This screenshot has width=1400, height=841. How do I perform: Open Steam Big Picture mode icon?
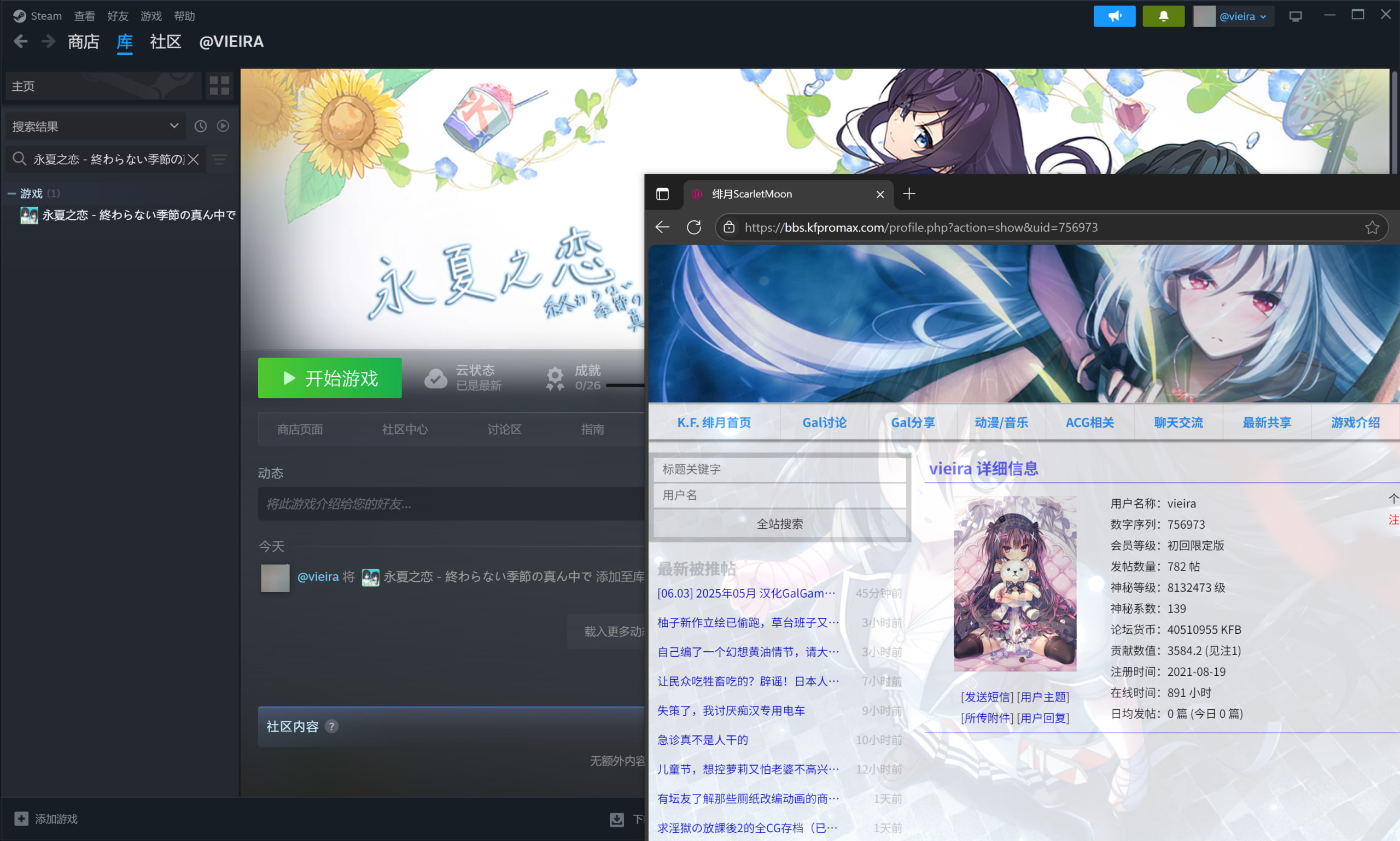[x=1295, y=16]
